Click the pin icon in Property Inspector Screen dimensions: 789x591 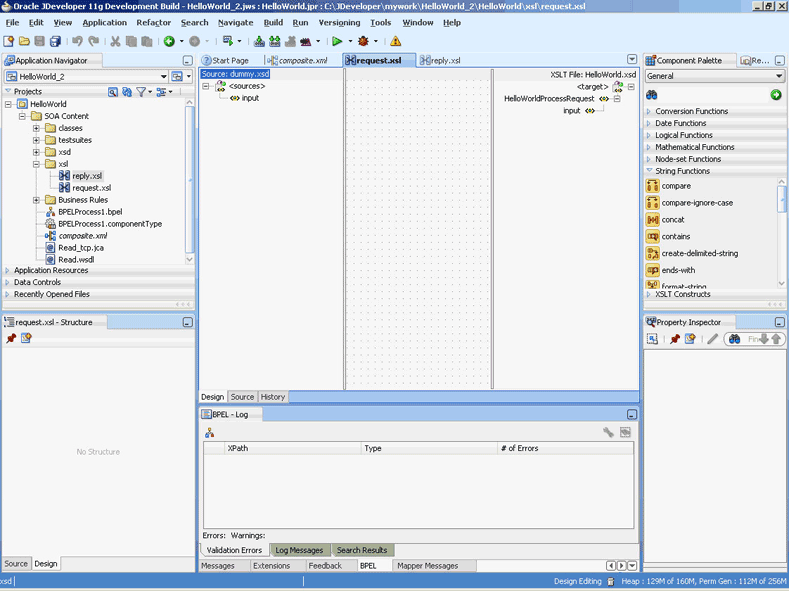point(675,339)
